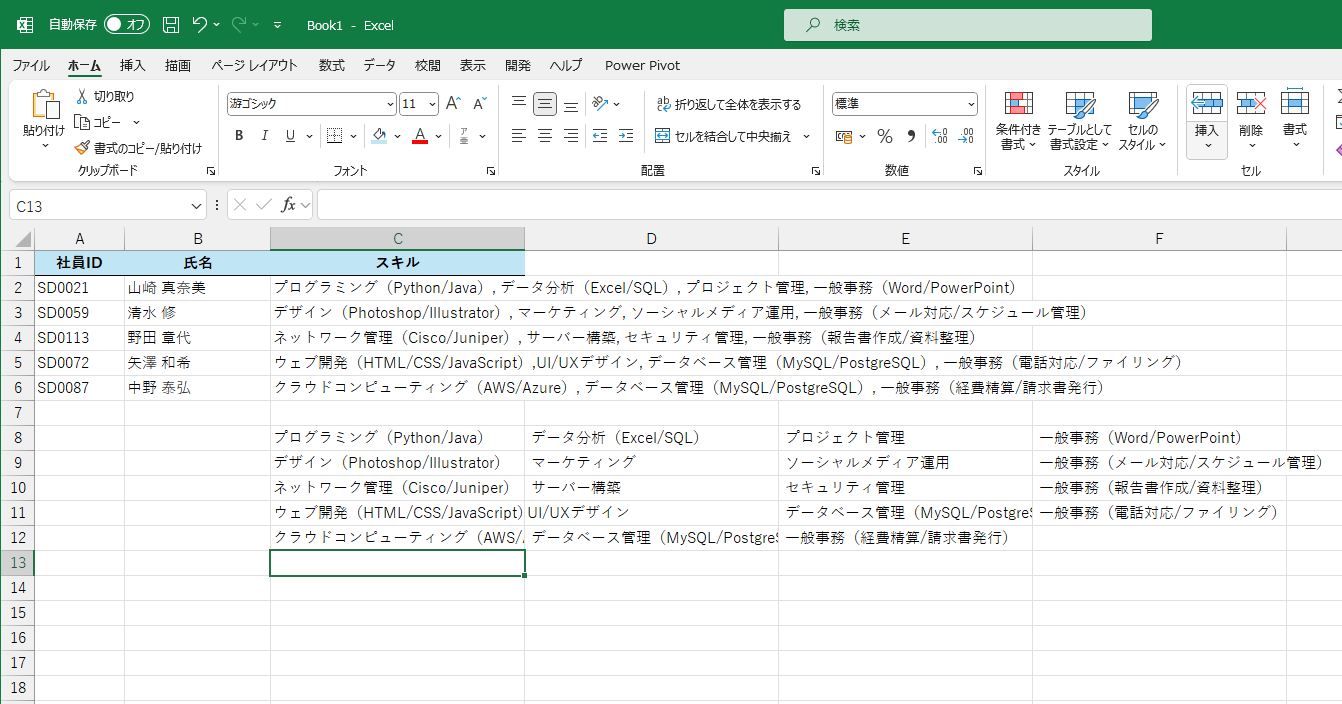Screen dimensions: 1342x704
Task: Open Cell Styles (セルのスタイル)
Action: coord(1142,121)
